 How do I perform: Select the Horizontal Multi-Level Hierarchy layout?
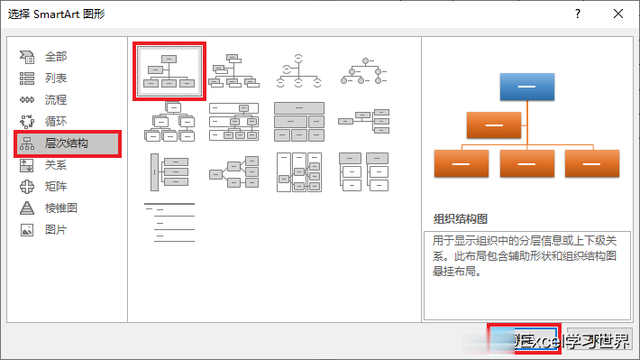(x=169, y=172)
